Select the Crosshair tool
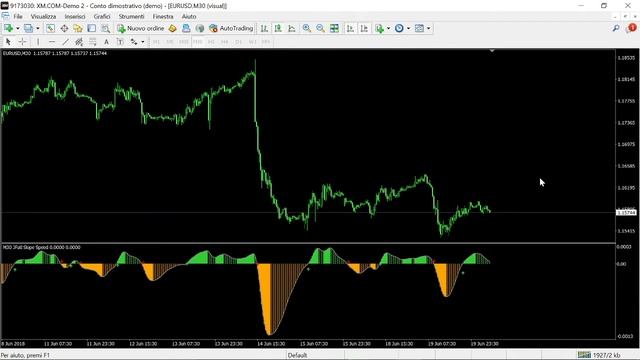 click(22, 42)
